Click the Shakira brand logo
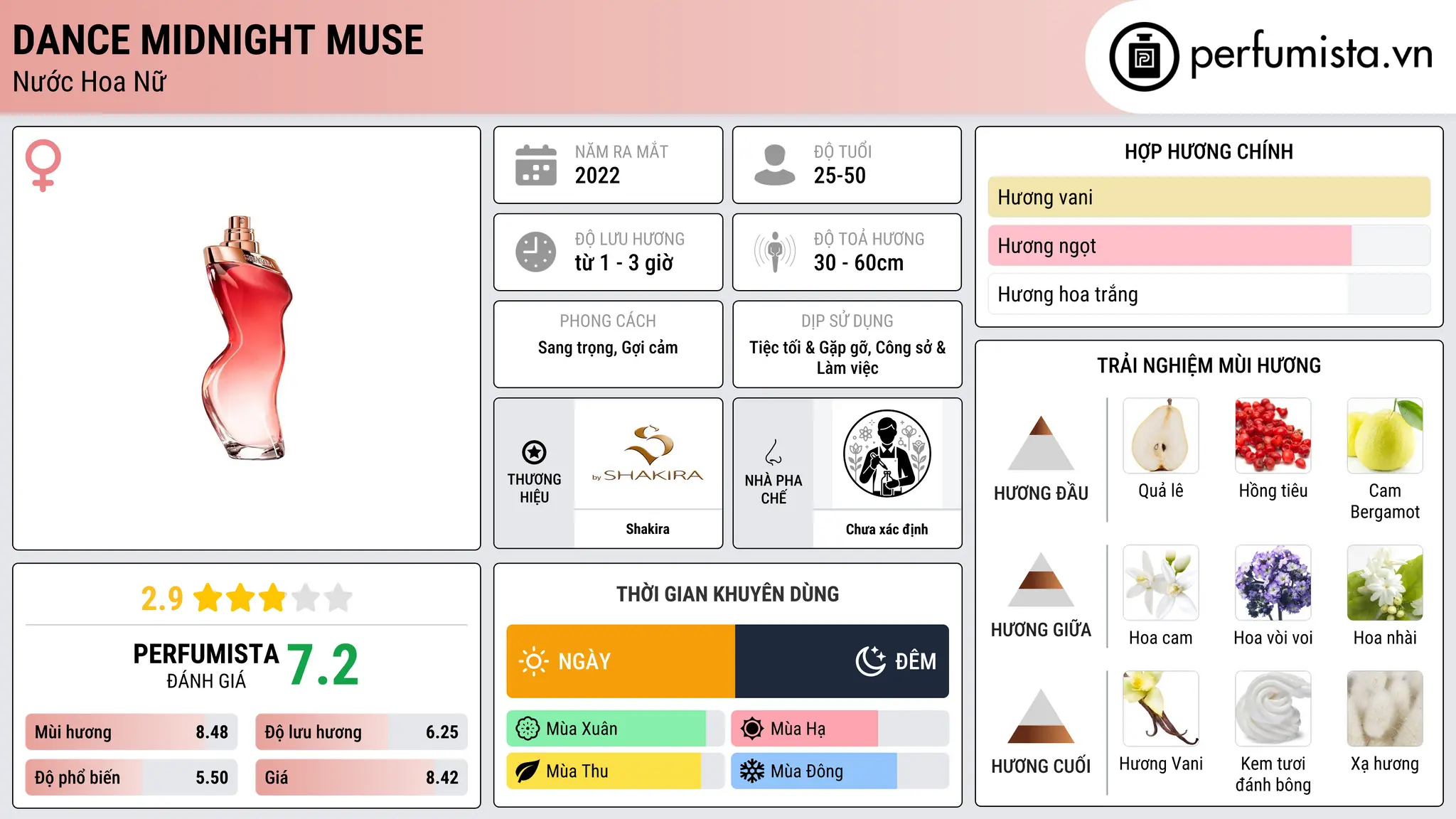This screenshot has height=819, width=1456. [648, 454]
